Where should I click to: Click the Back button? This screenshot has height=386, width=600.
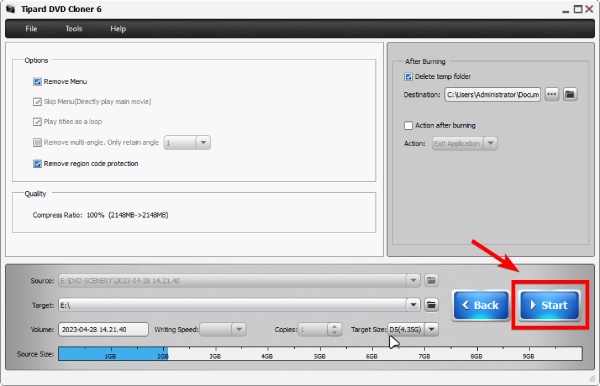[481, 305]
